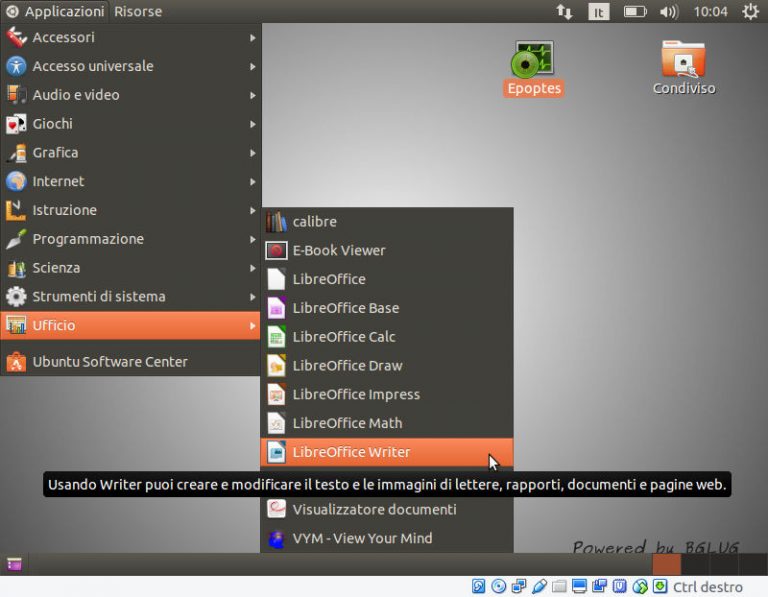Image resolution: width=768 pixels, height=597 pixels.
Task: Launch Ubuntu Software Center
Action: click(131, 362)
